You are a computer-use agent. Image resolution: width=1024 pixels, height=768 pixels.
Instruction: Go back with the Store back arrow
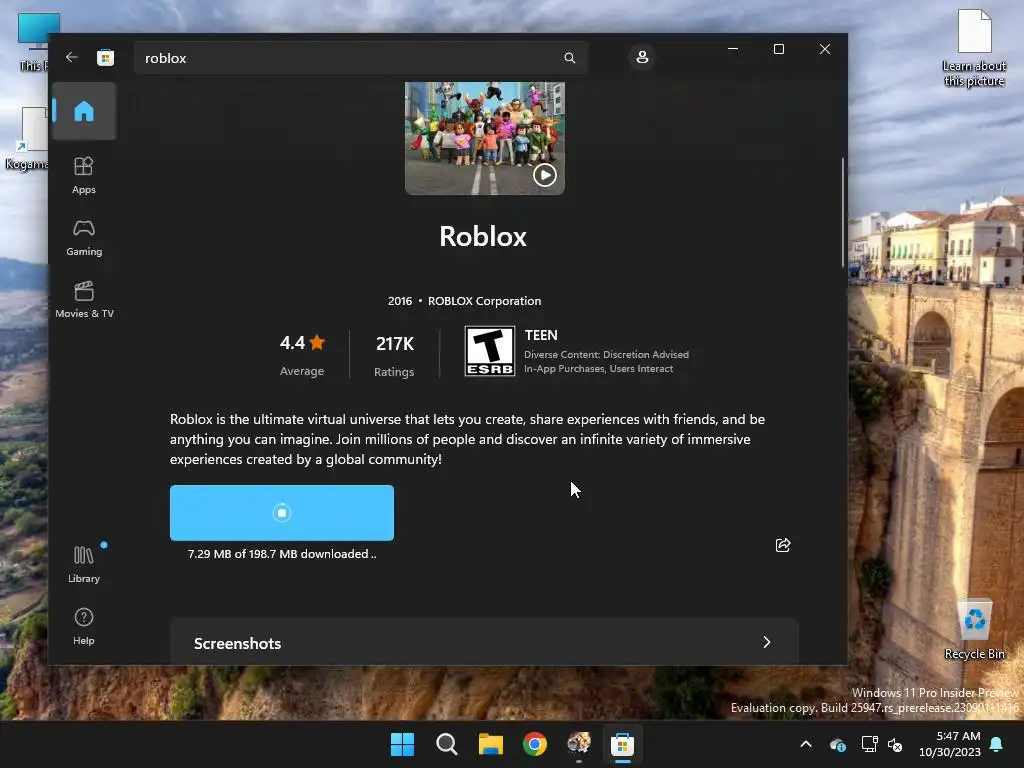coord(72,57)
